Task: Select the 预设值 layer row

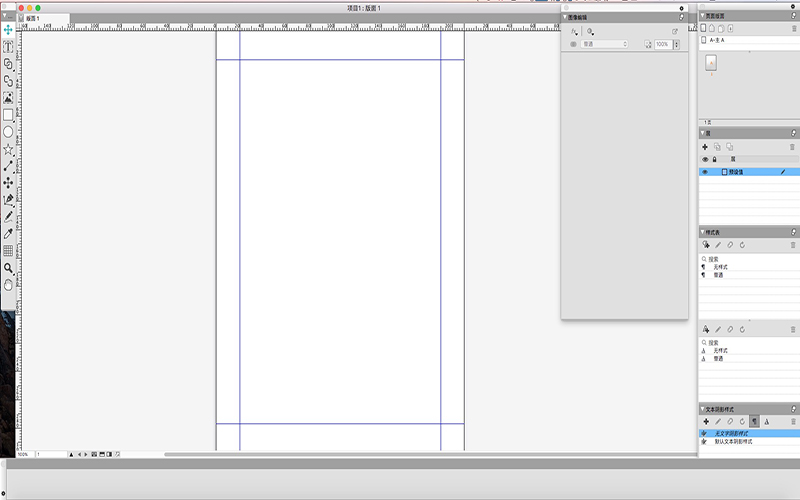Action: click(x=749, y=172)
